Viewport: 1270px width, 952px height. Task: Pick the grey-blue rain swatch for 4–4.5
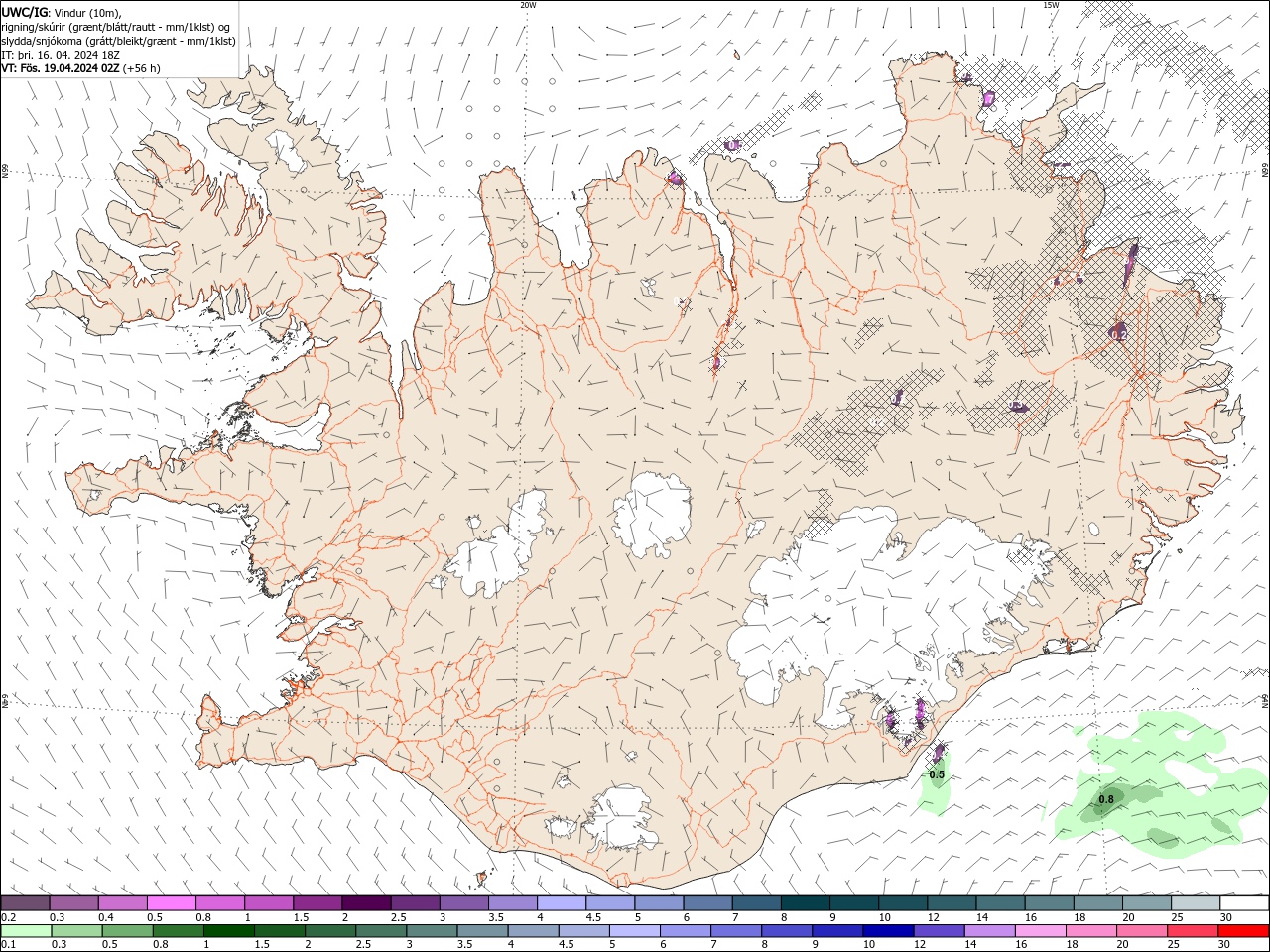pyautogui.click(x=533, y=931)
